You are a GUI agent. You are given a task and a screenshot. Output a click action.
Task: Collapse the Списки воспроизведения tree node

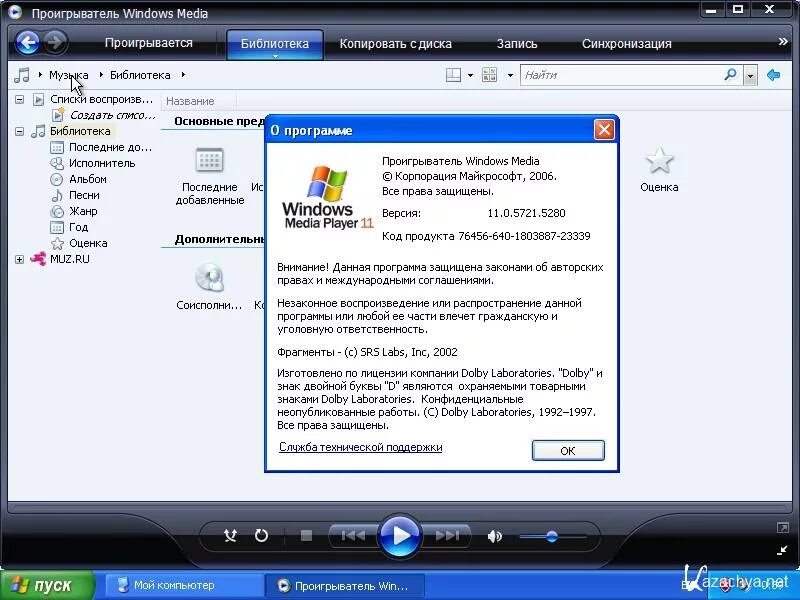coord(19,99)
